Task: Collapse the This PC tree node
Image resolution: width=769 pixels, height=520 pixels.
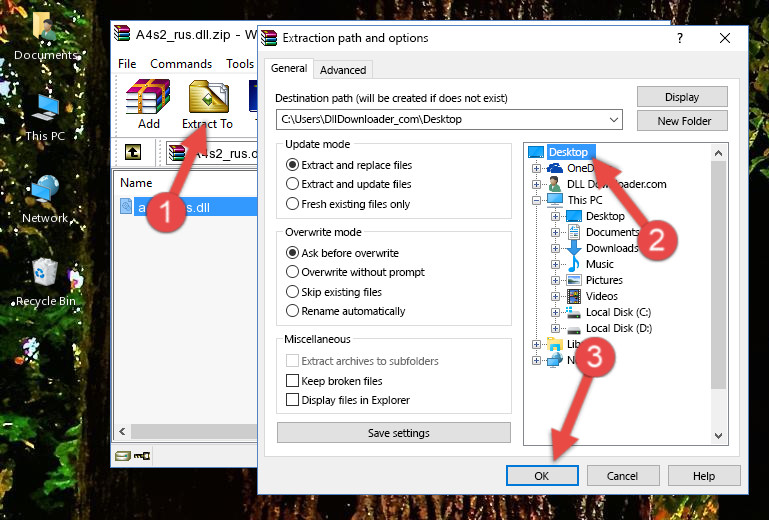Action: [x=536, y=200]
